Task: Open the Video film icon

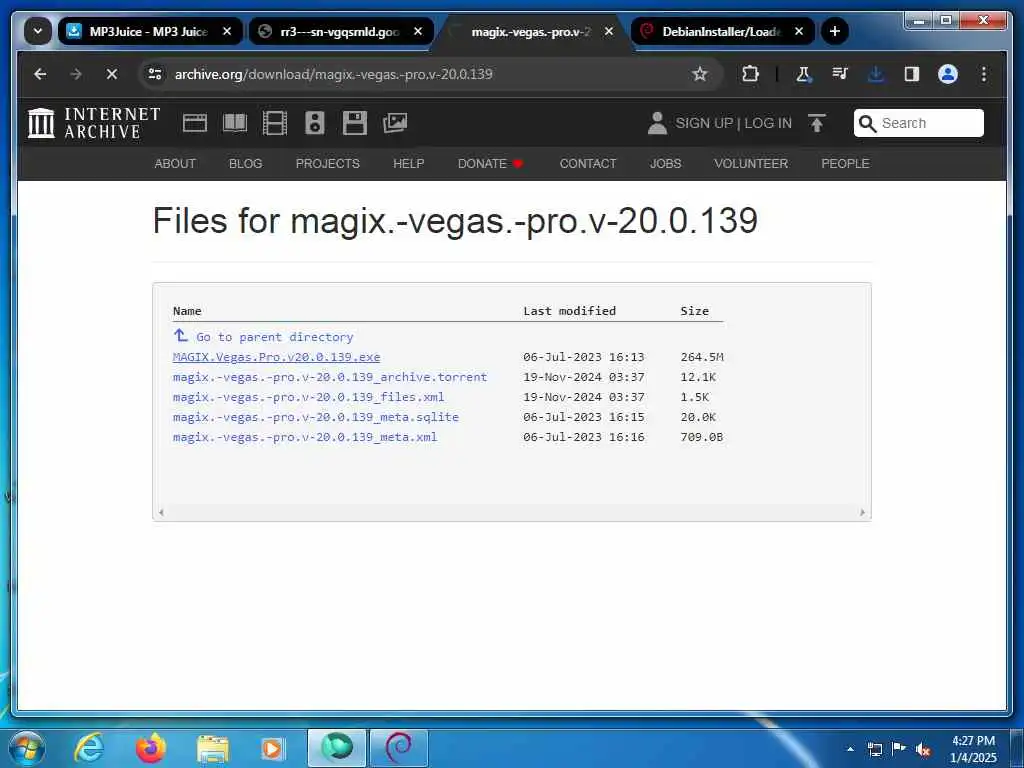Action: click(x=274, y=123)
